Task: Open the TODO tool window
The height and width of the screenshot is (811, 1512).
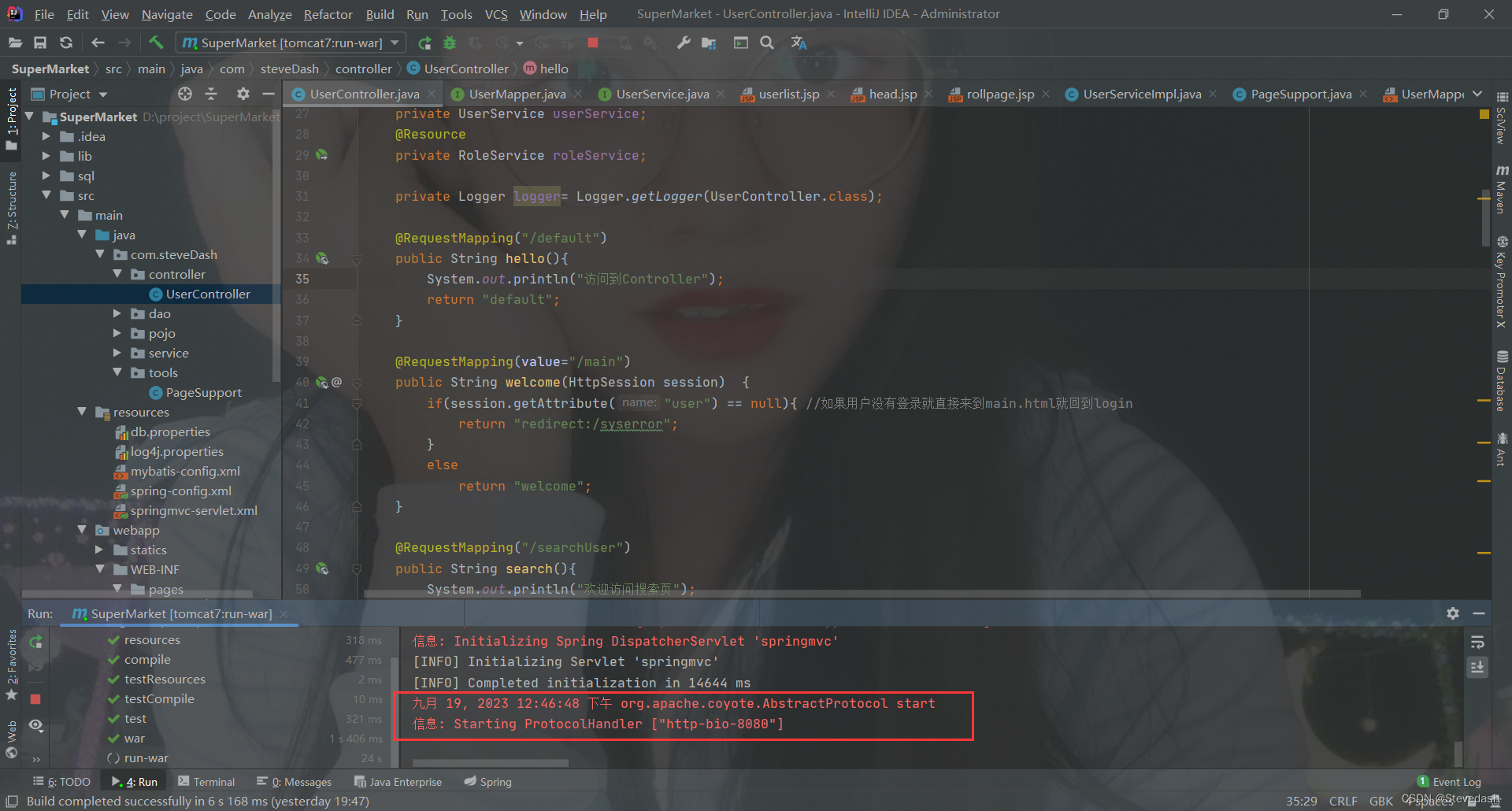Action: click(62, 782)
